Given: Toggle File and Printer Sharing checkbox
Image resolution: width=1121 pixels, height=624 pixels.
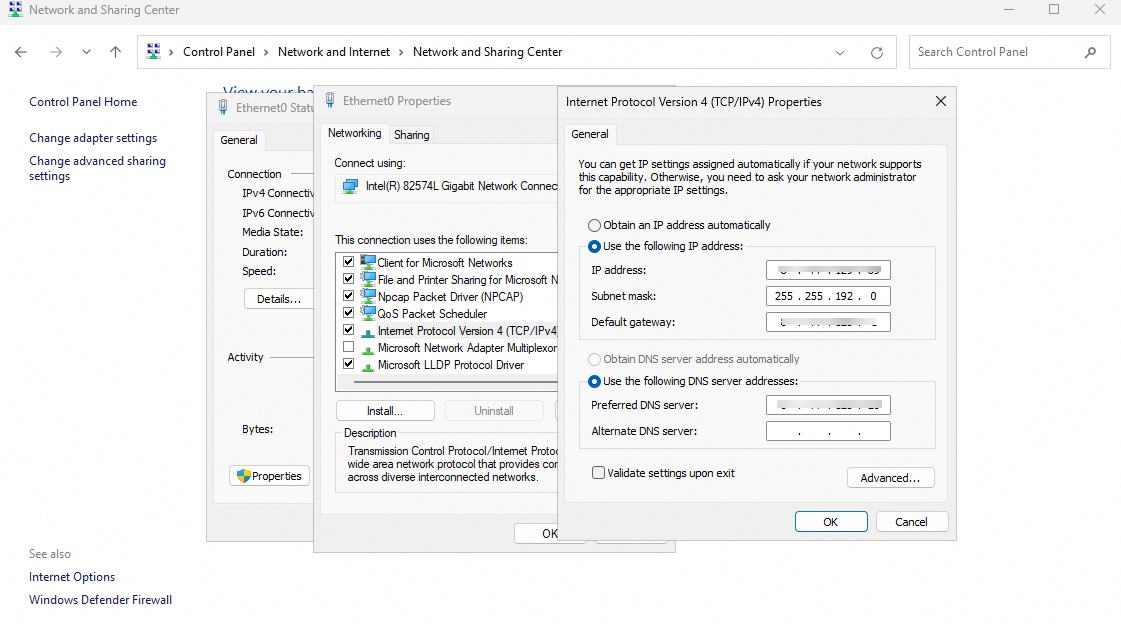Looking at the screenshot, I should [x=349, y=279].
